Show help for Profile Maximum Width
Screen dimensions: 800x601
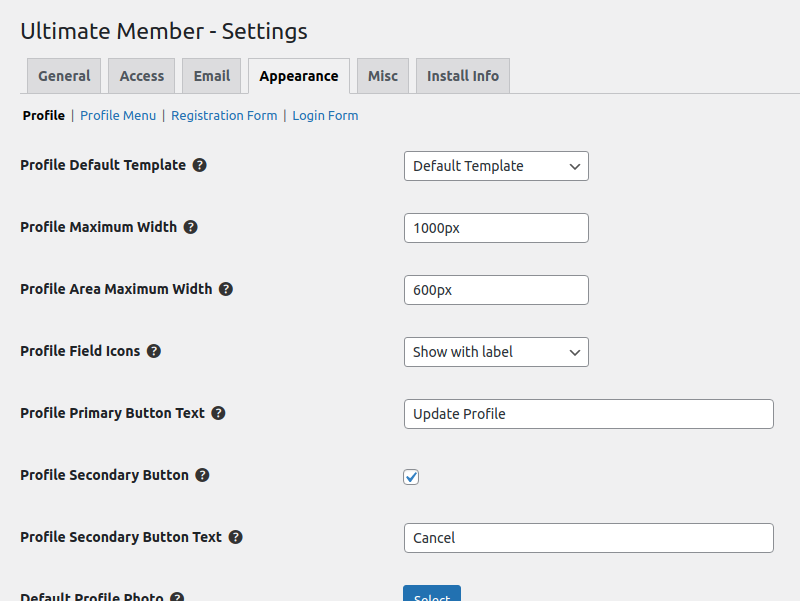click(191, 227)
